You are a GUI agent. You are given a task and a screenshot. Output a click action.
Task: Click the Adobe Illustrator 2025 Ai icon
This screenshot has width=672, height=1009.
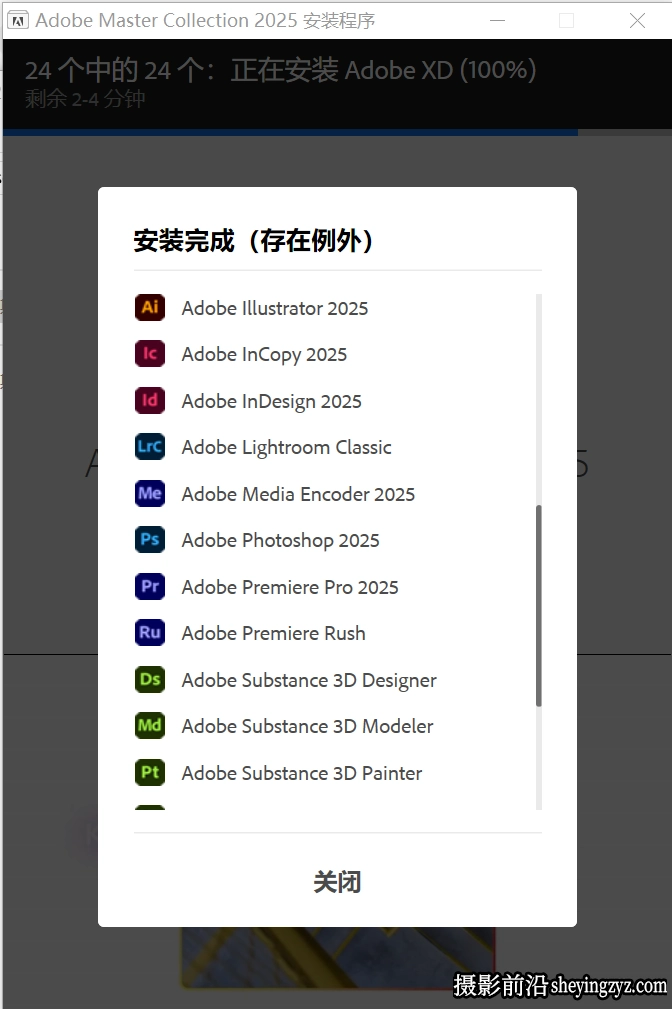[150, 307]
